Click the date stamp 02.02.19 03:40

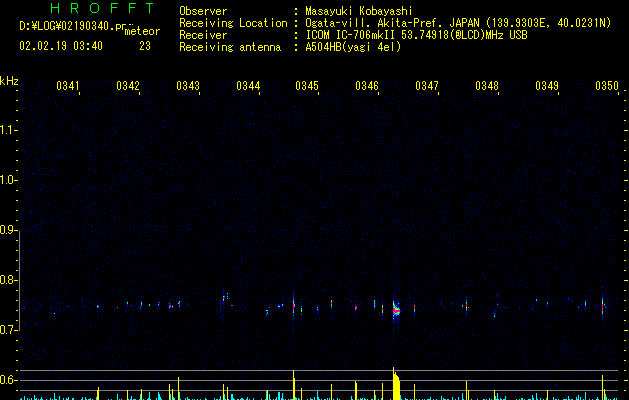pyautogui.click(x=61, y=46)
